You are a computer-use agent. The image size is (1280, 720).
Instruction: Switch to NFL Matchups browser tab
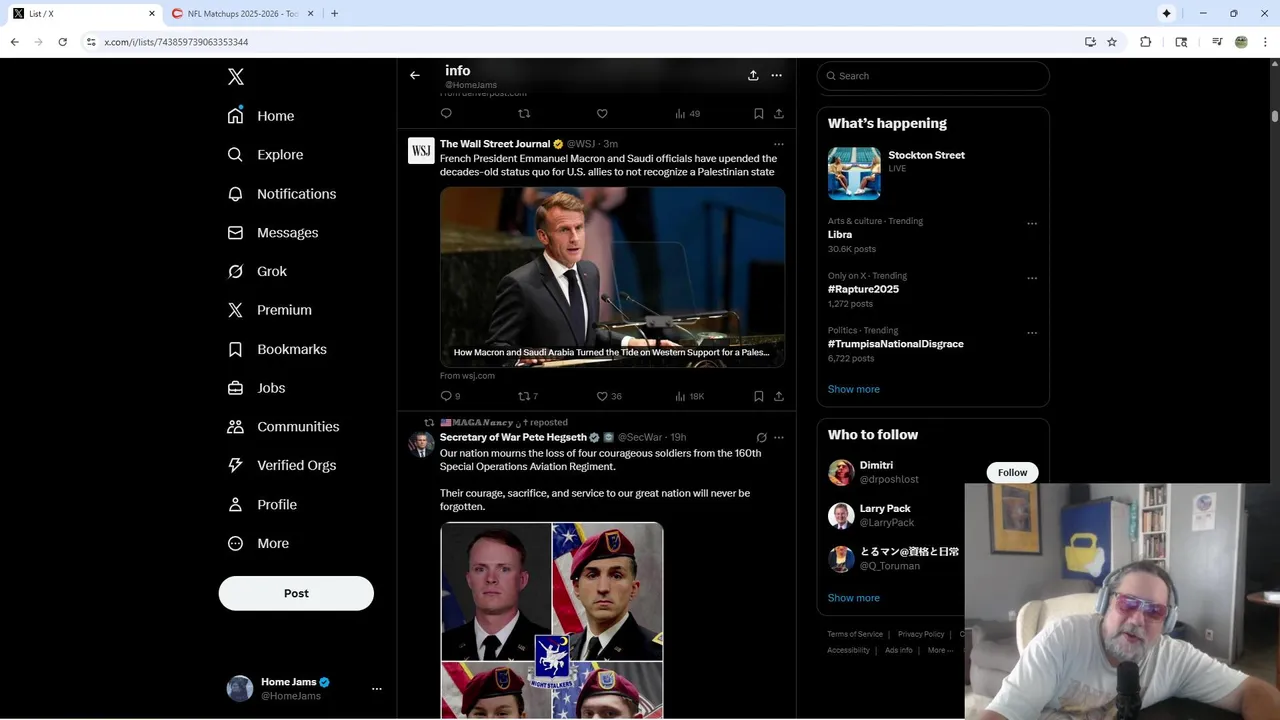coord(243,14)
